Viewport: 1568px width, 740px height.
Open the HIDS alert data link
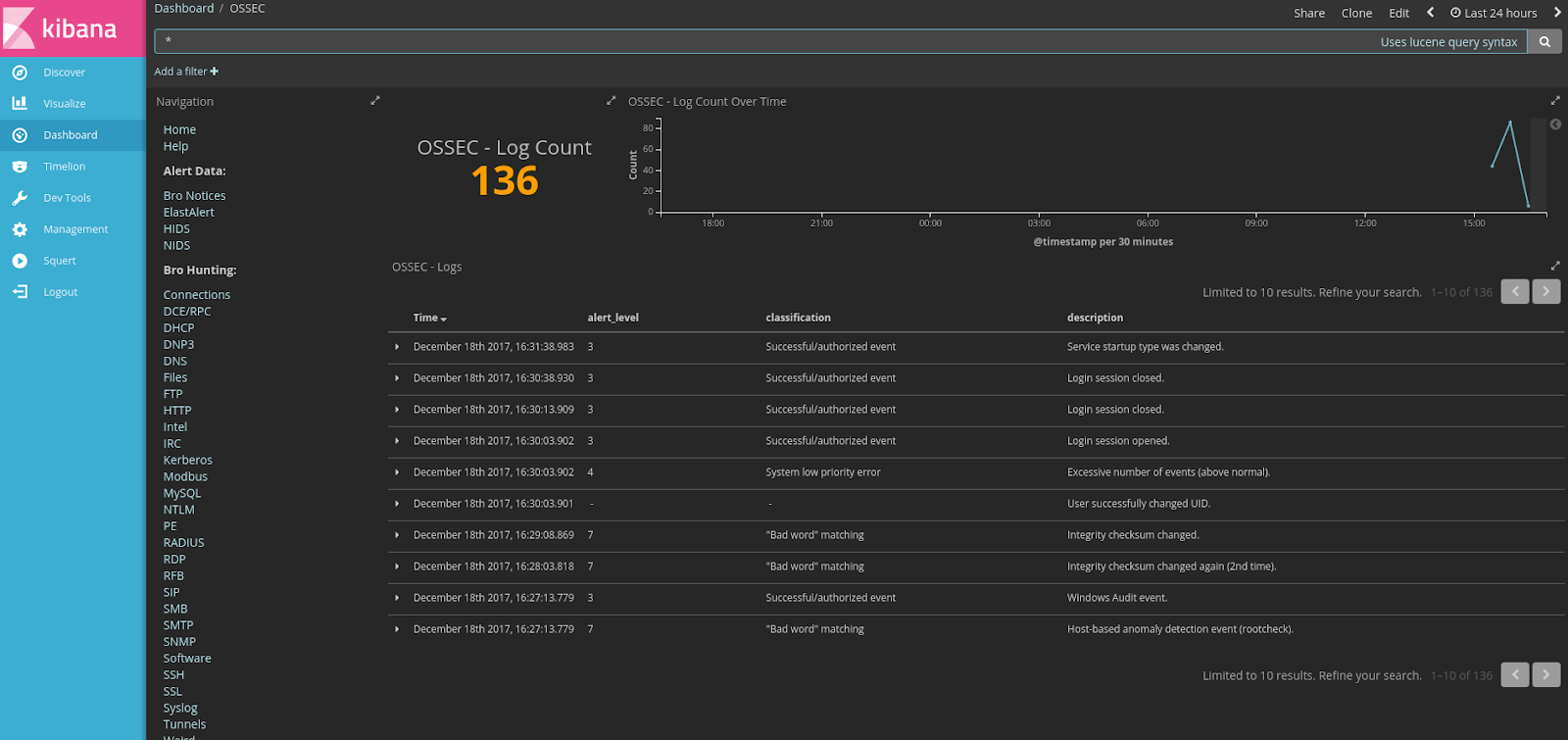pyautogui.click(x=176, y=228)
